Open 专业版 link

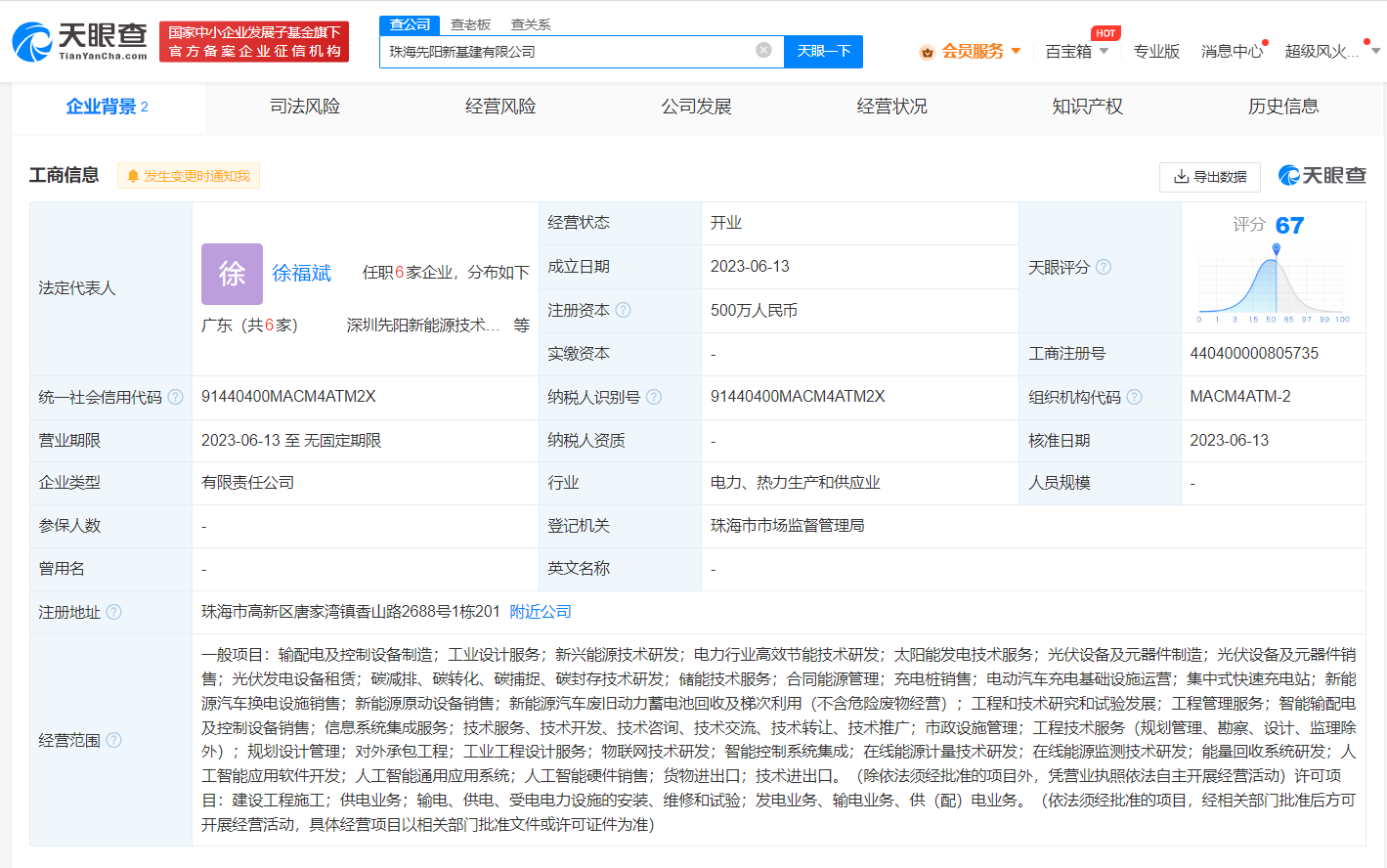1156,51
